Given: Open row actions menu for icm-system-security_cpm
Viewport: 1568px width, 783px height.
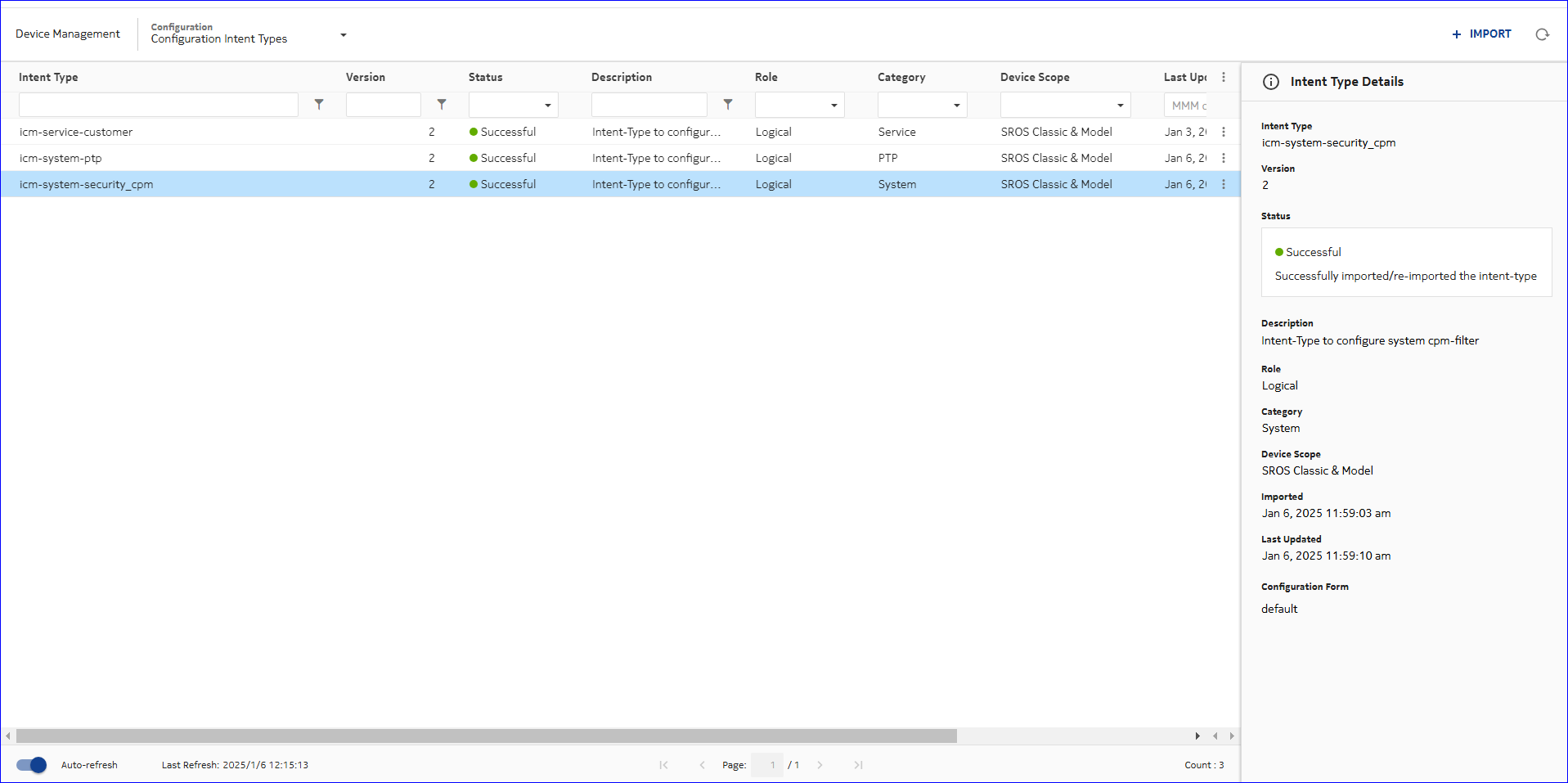Looking at the screenshot, I should [x=1224, y=184].
